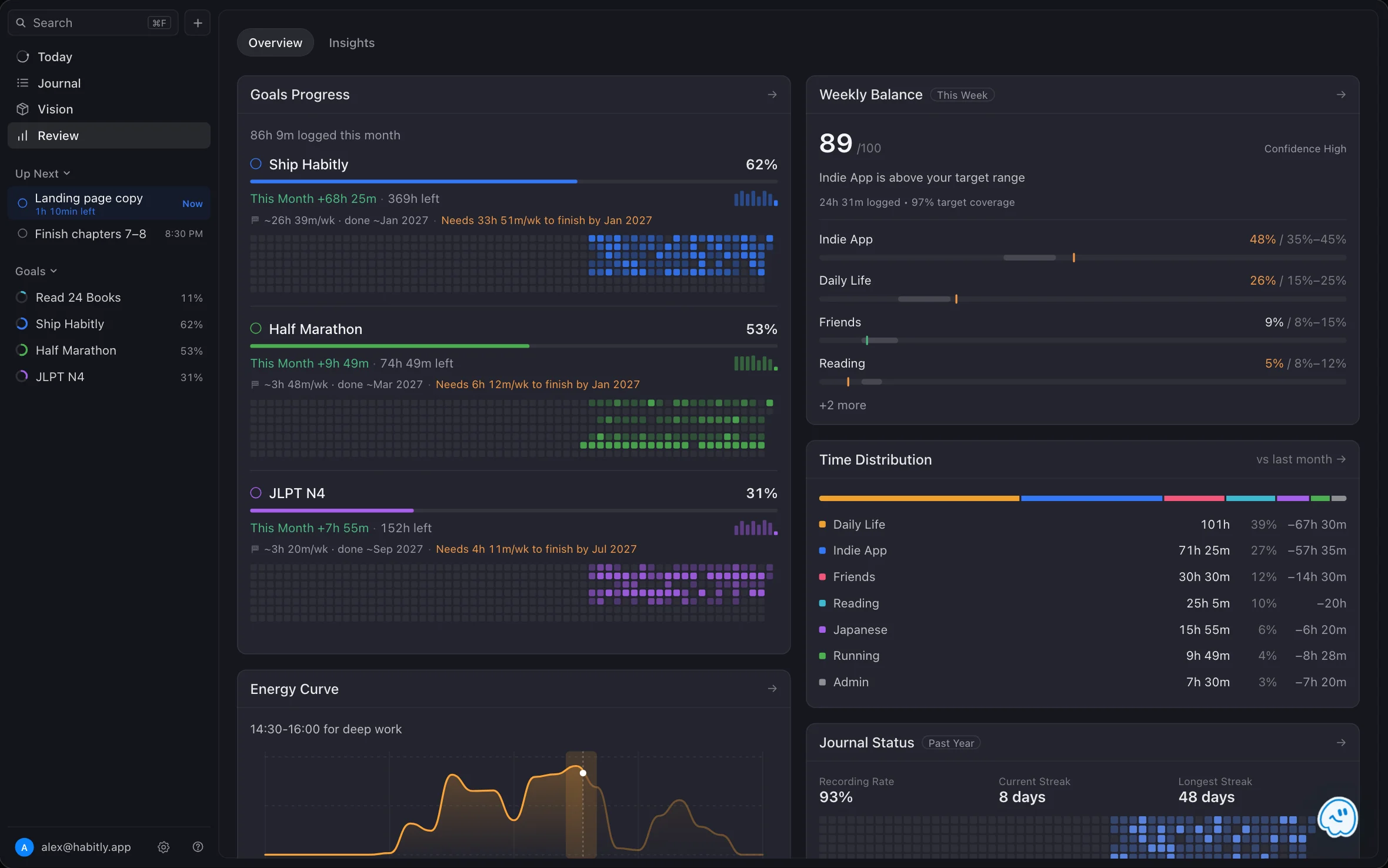Open the help question mark icon
This screenshot has width=1388, height=868.
point(198,847)
